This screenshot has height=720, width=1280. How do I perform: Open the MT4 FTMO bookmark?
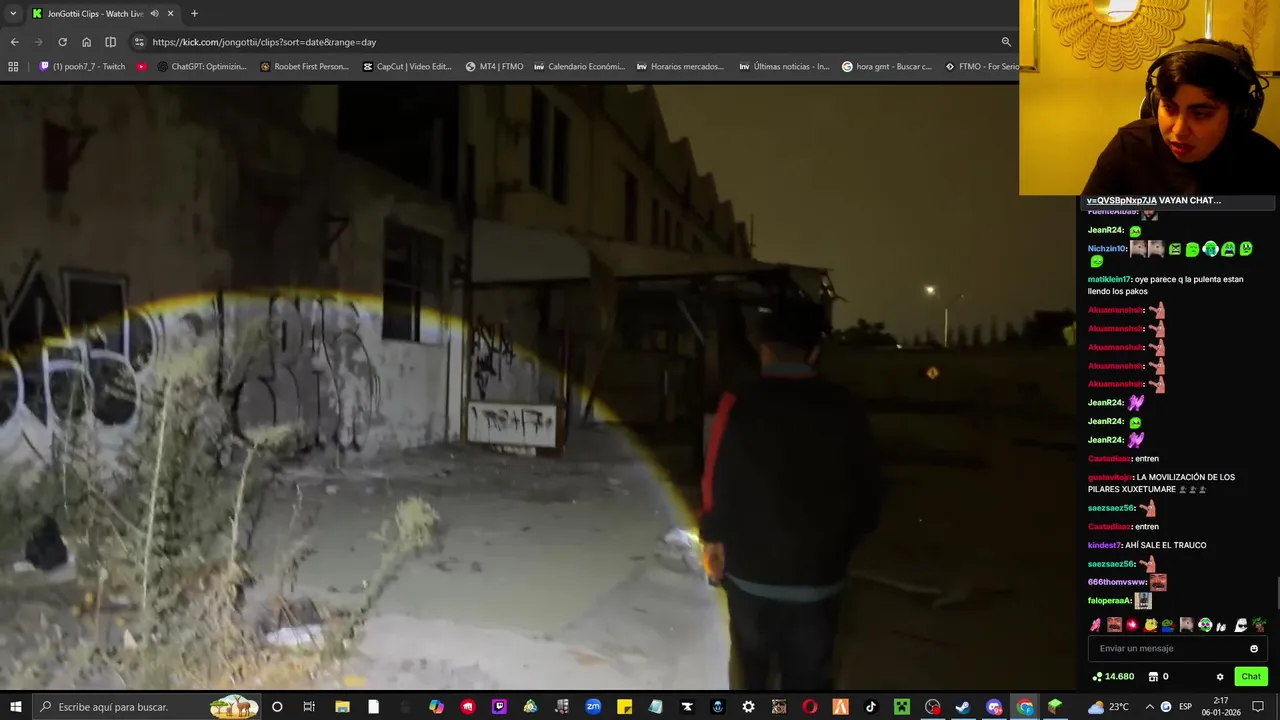tap(494, 67)
